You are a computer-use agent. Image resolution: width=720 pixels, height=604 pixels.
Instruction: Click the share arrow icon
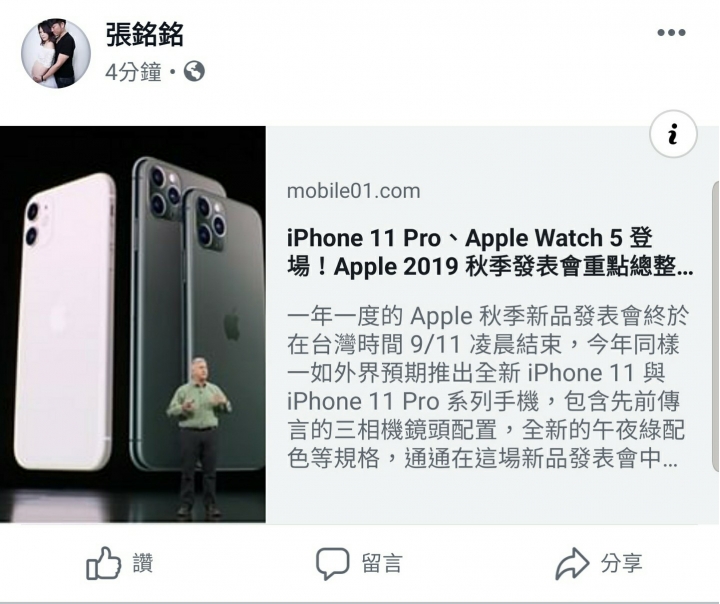[x=572, y=563]
